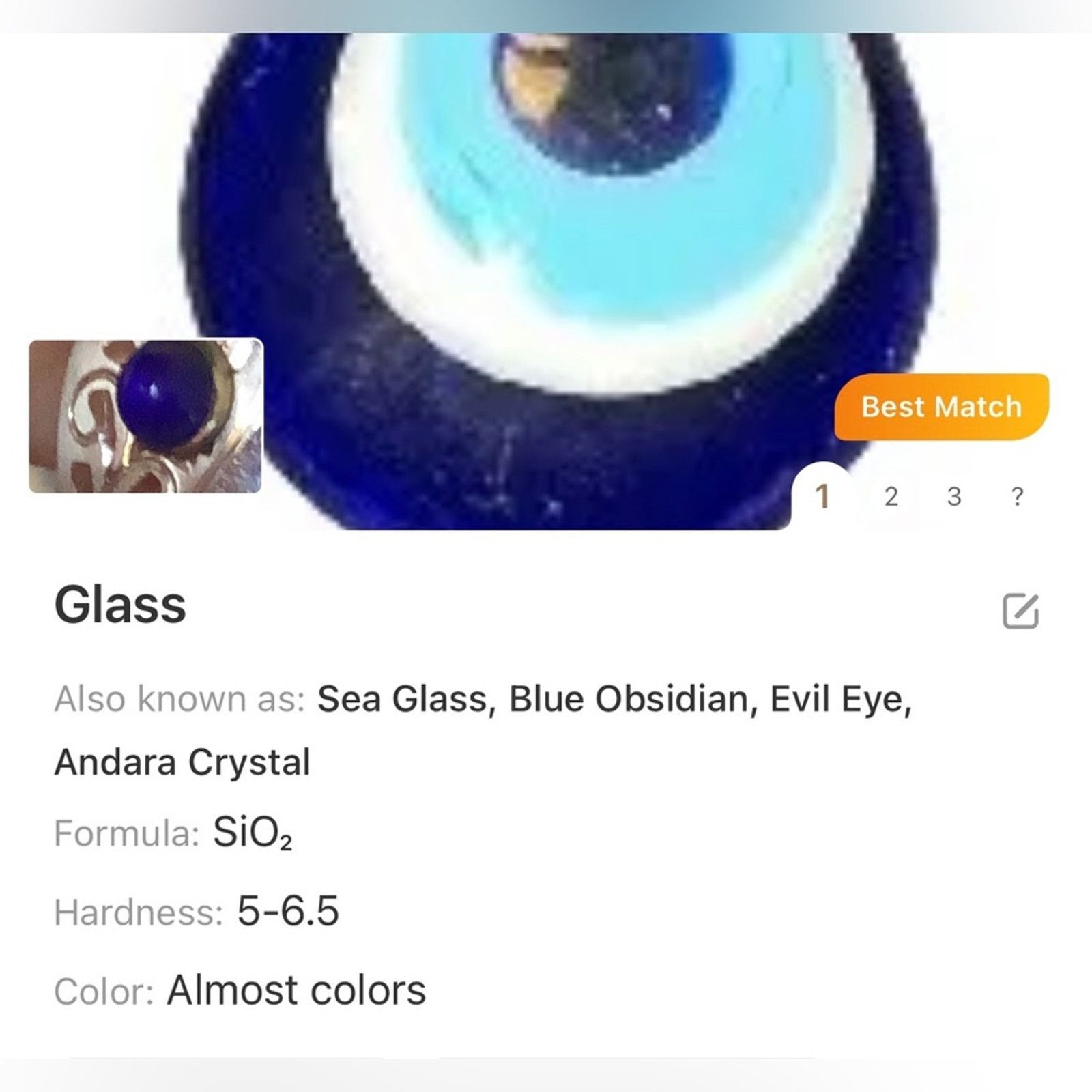Screen dimensions: 1092x1092
Task: Tap the Also known as label
Action: (x=179, y=700)
